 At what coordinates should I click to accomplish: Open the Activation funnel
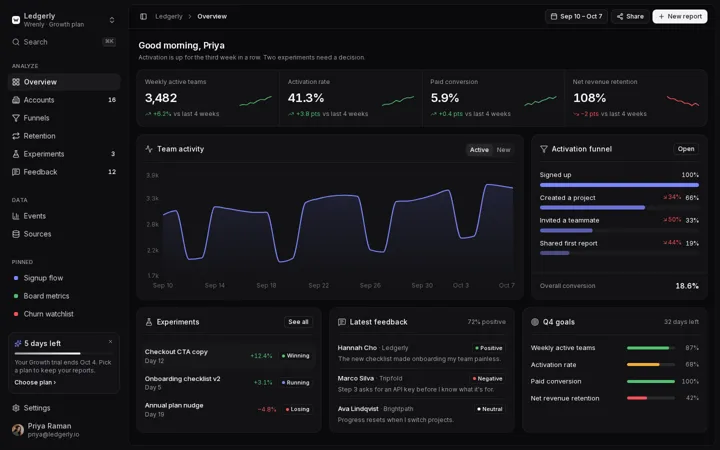[x=686, y=149]
